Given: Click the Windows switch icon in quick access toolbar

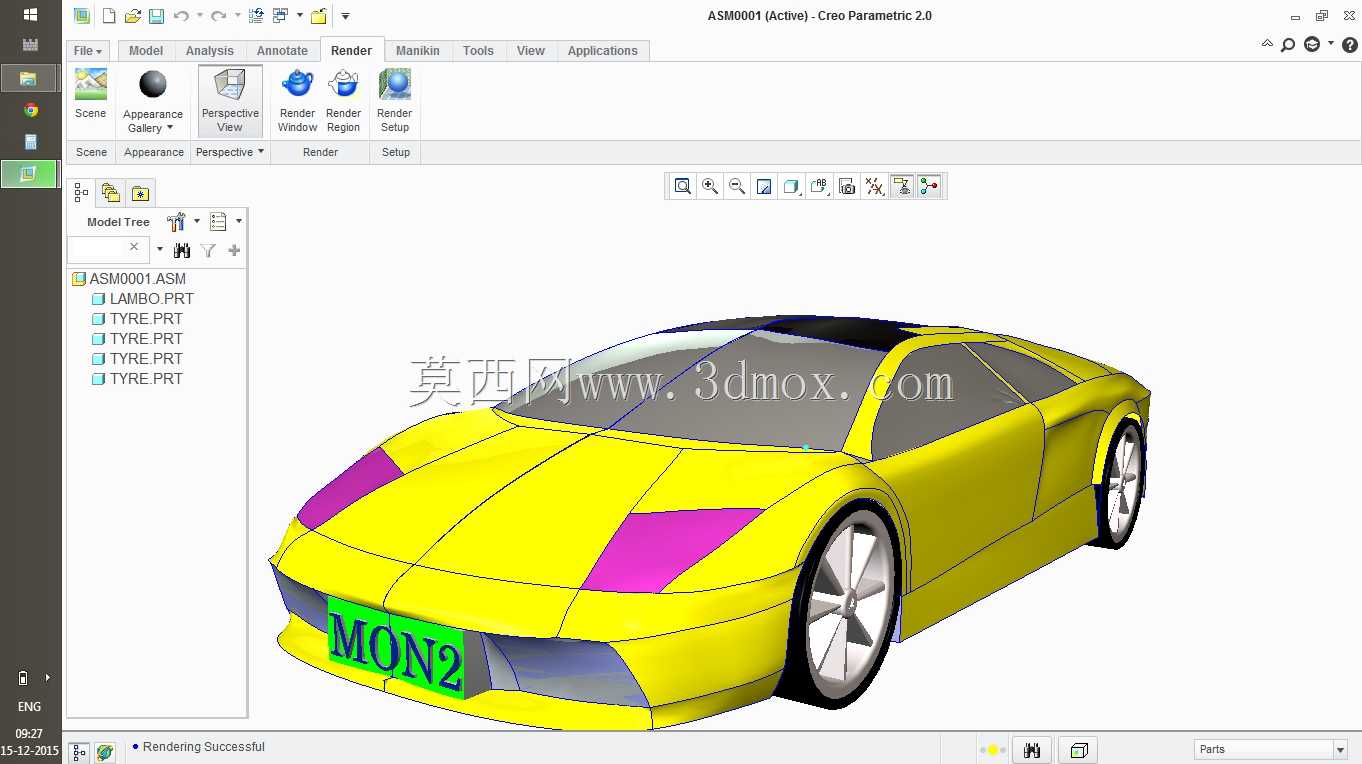Looking at the screenshot, I should coord(280,16).
